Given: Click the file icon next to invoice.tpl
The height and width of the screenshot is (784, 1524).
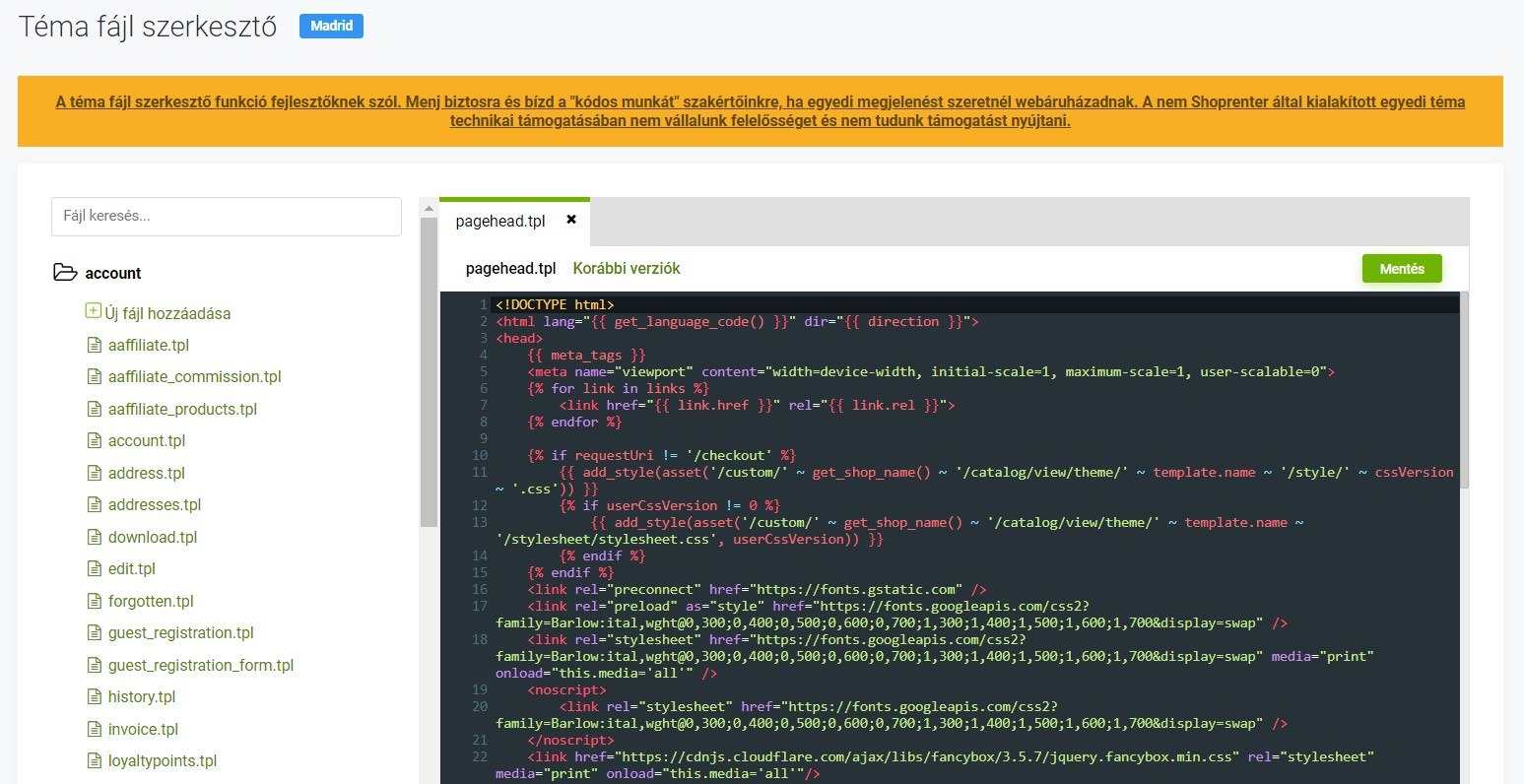Looking at the screenshot, I should point(95,729).
